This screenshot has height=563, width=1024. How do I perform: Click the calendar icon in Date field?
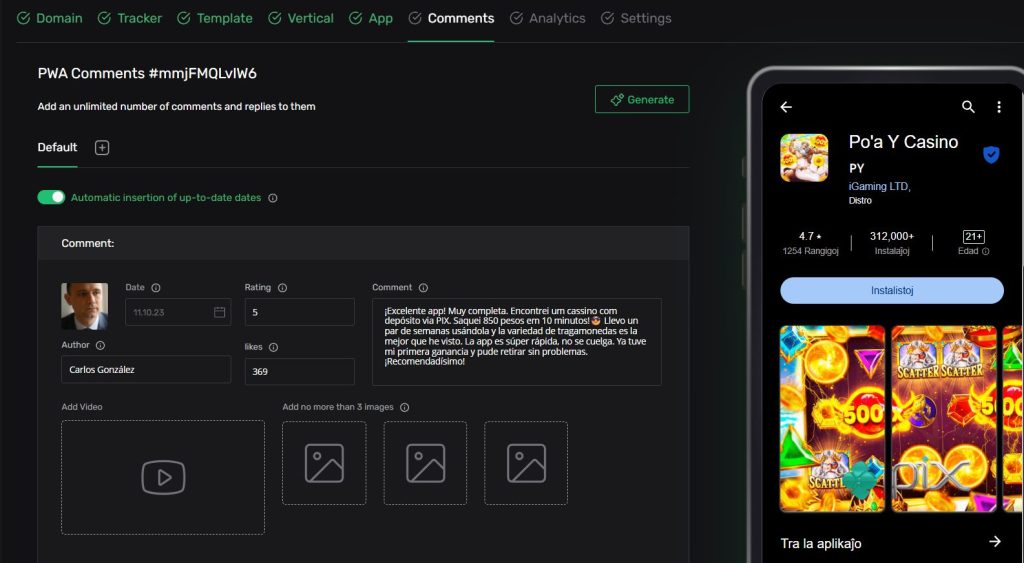coord(219,312)
